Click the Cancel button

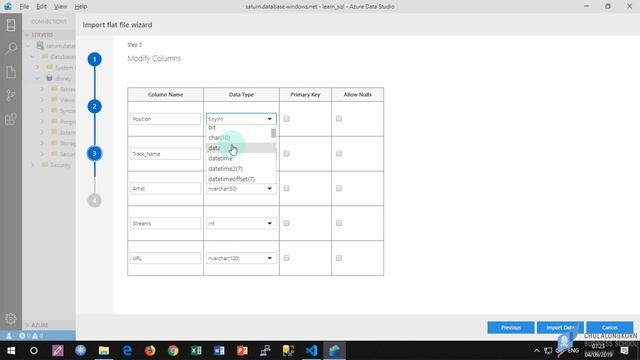point(609,327)
